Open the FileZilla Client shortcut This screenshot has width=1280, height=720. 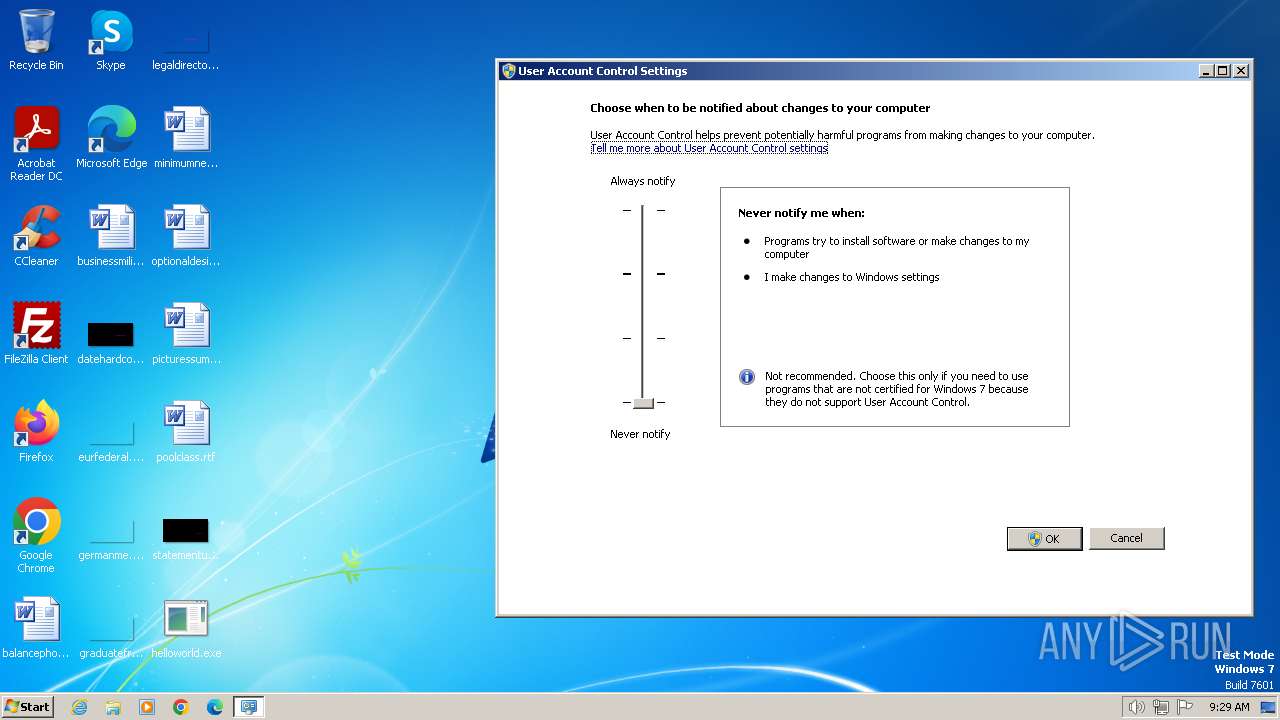[x=36, y=334]
